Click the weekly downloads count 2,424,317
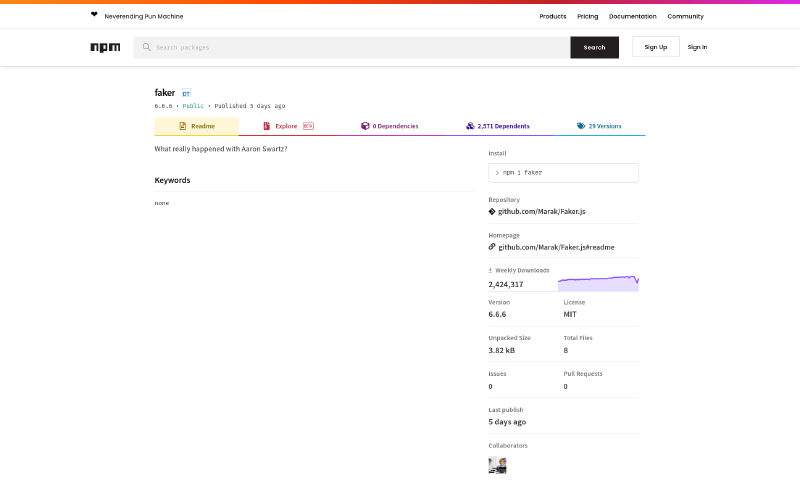This screenshot has width=800, height=486. coord(506,285)
